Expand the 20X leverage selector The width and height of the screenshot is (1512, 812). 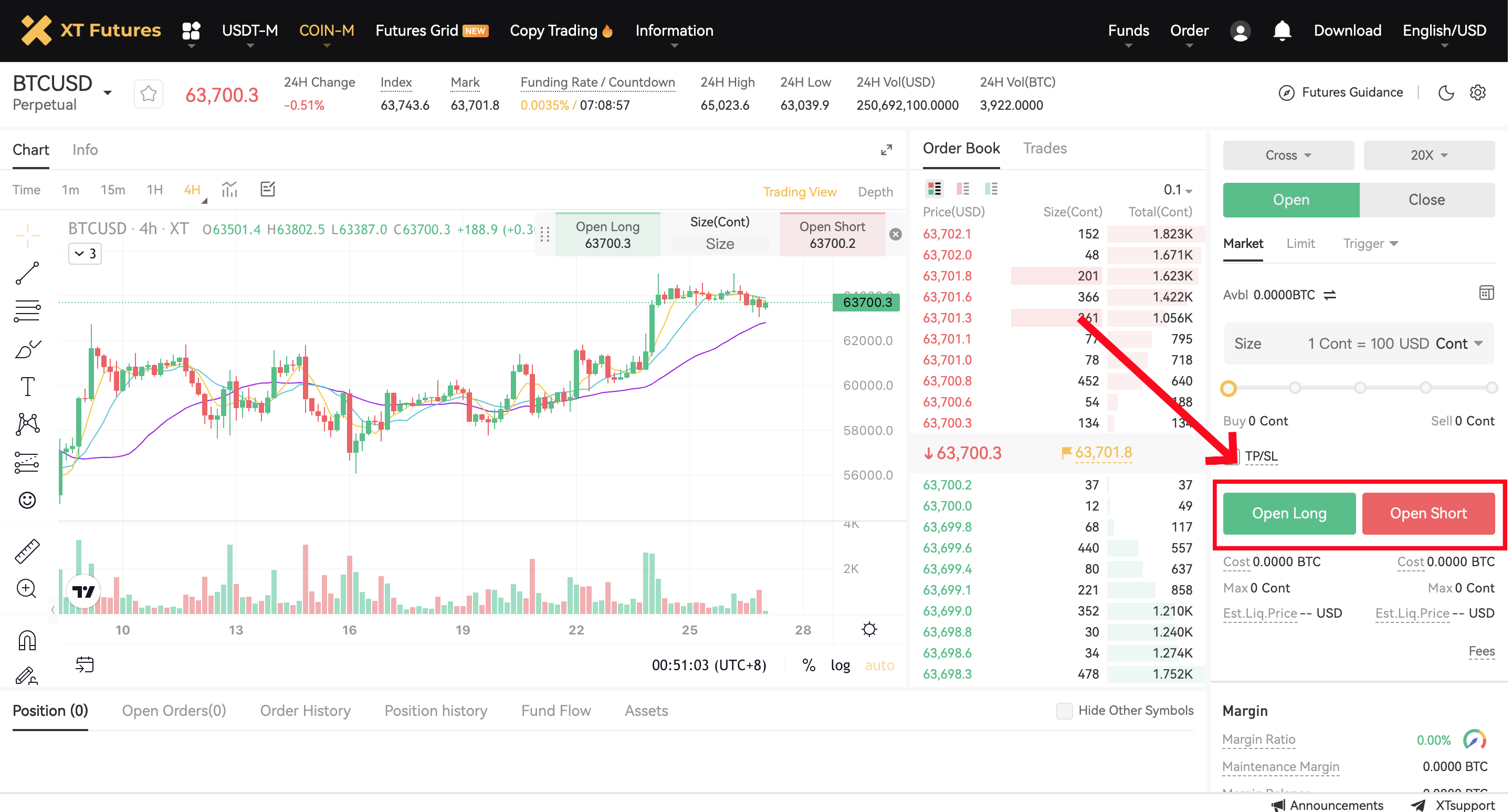(x=1429, y=155)
